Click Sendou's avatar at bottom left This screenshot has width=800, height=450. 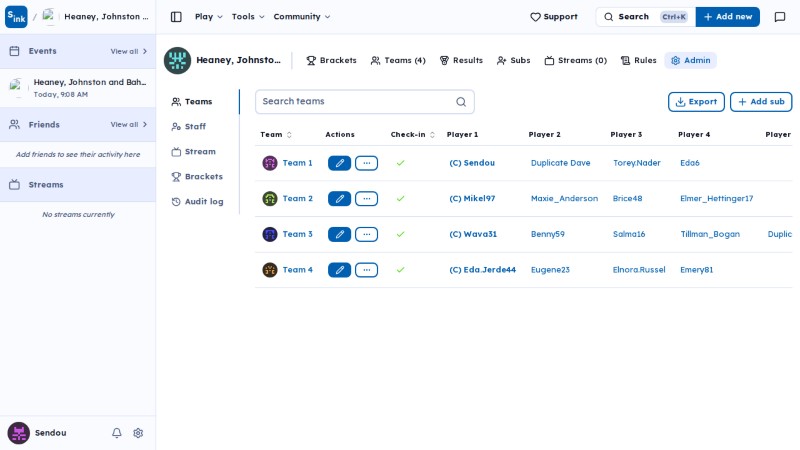pos(18,433)
